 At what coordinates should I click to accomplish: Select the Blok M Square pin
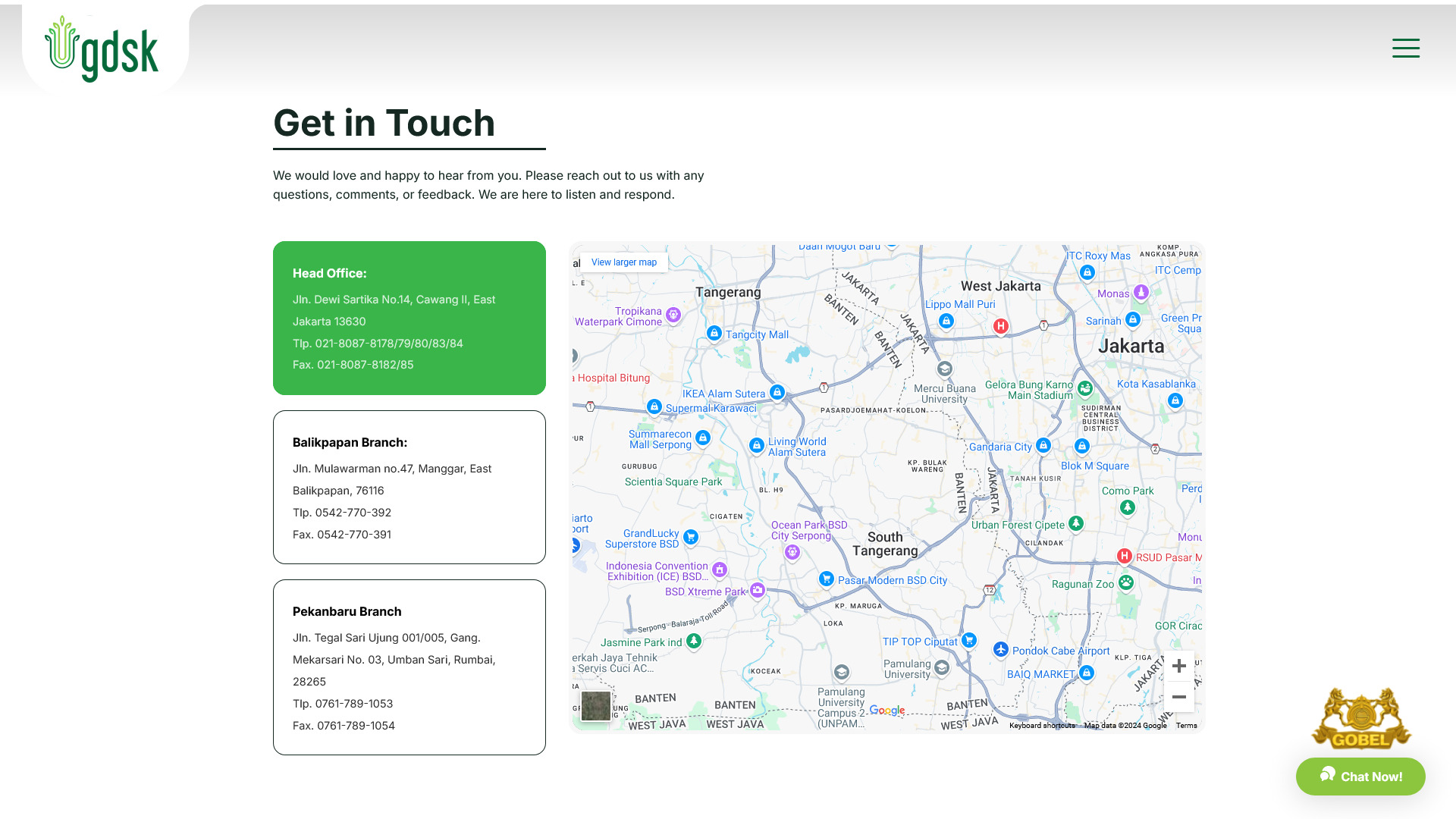point(1082,446)
